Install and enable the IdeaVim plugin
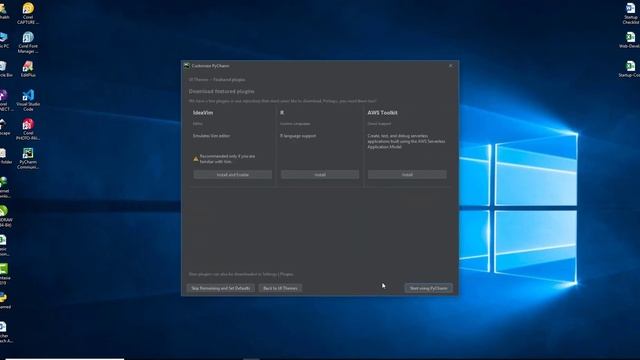Viewport: 640px width, 360px height. pos(233,175)
